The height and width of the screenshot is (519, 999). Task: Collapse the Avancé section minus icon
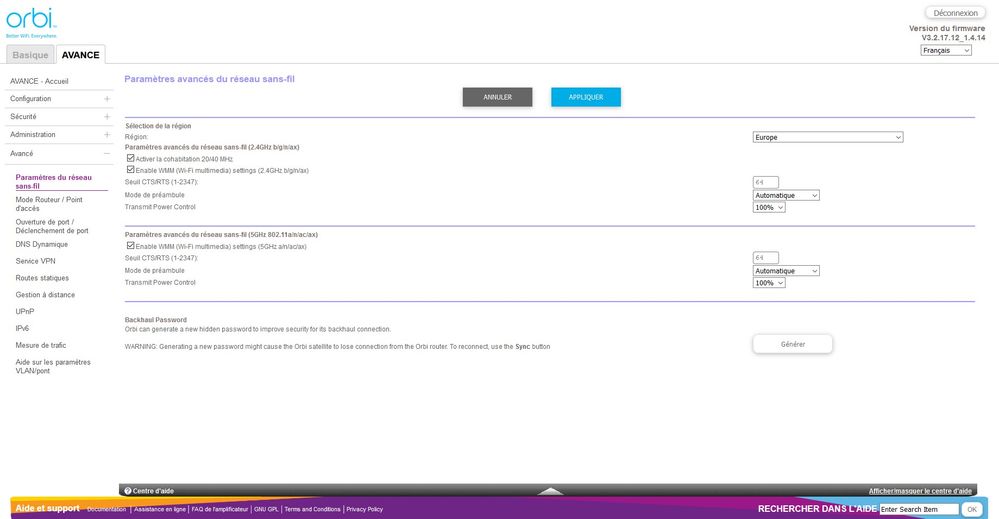[107, 153]
